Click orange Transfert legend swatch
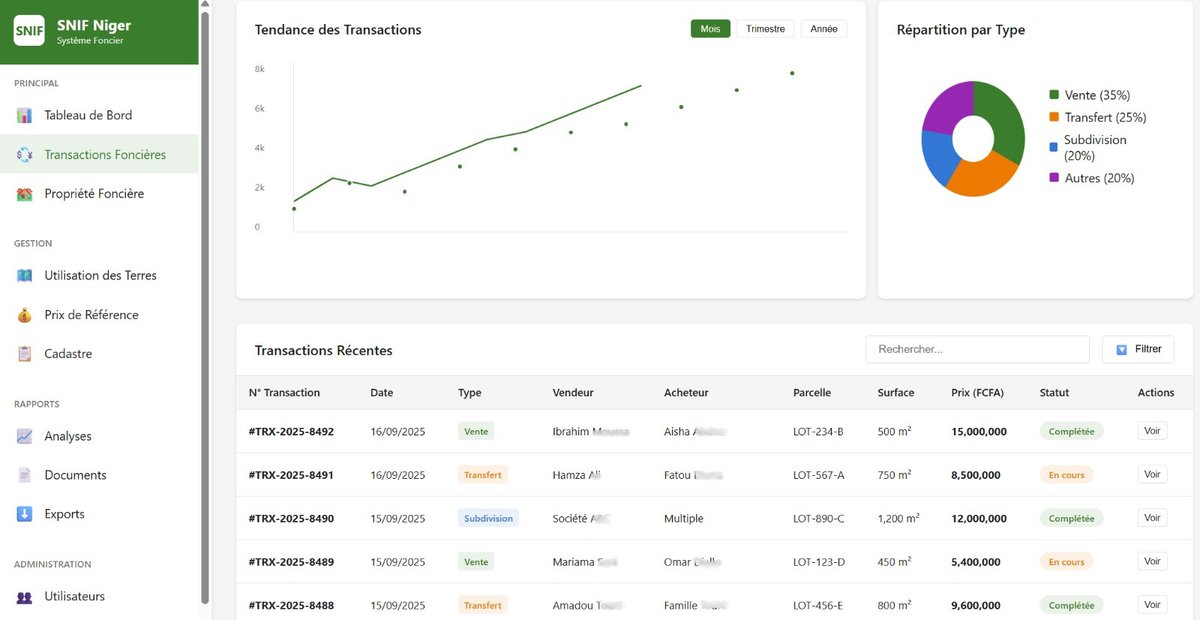1200x620 pixels. 1054,117
